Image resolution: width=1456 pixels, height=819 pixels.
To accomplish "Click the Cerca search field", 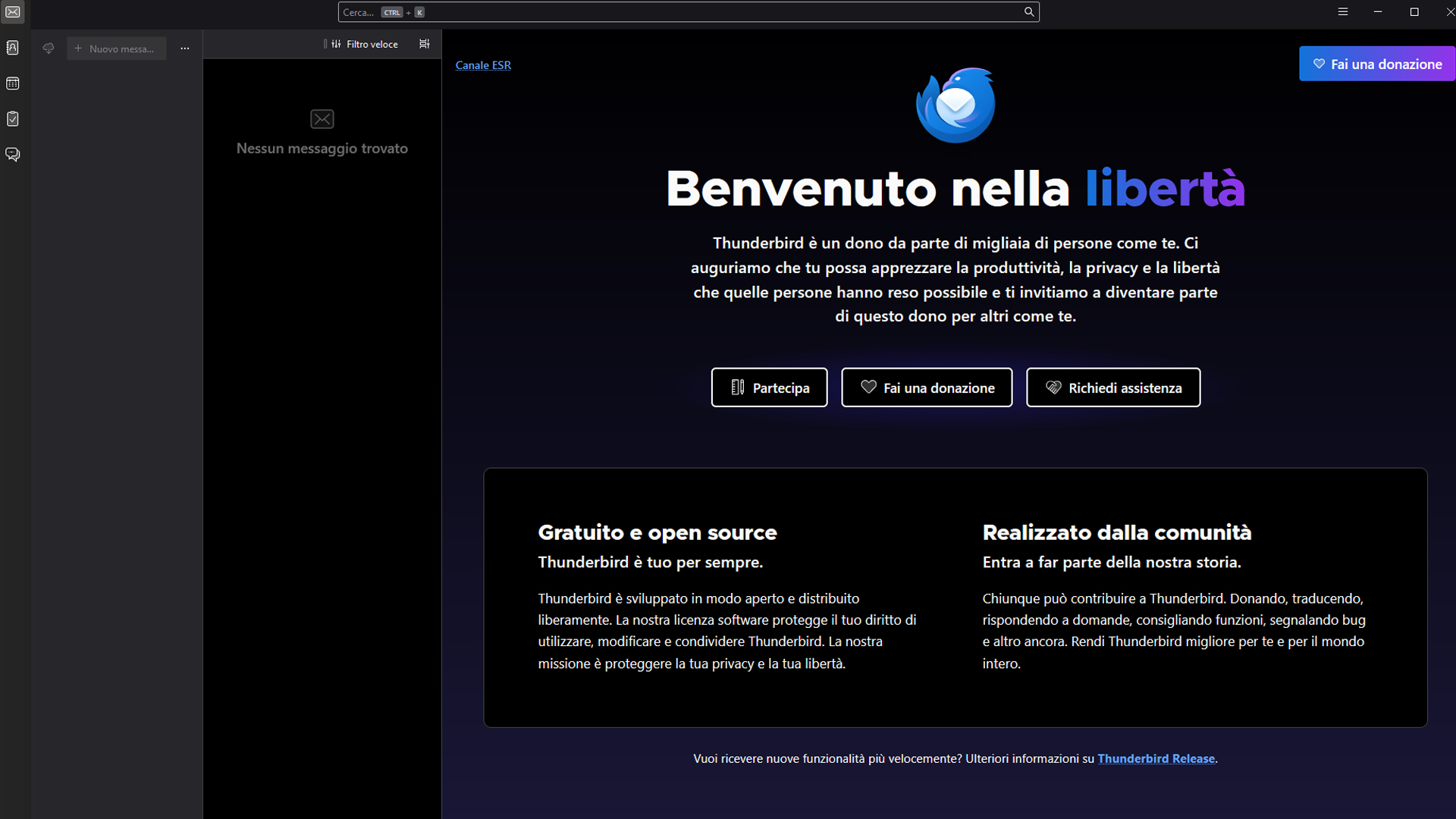I will (x=689, y=12).
